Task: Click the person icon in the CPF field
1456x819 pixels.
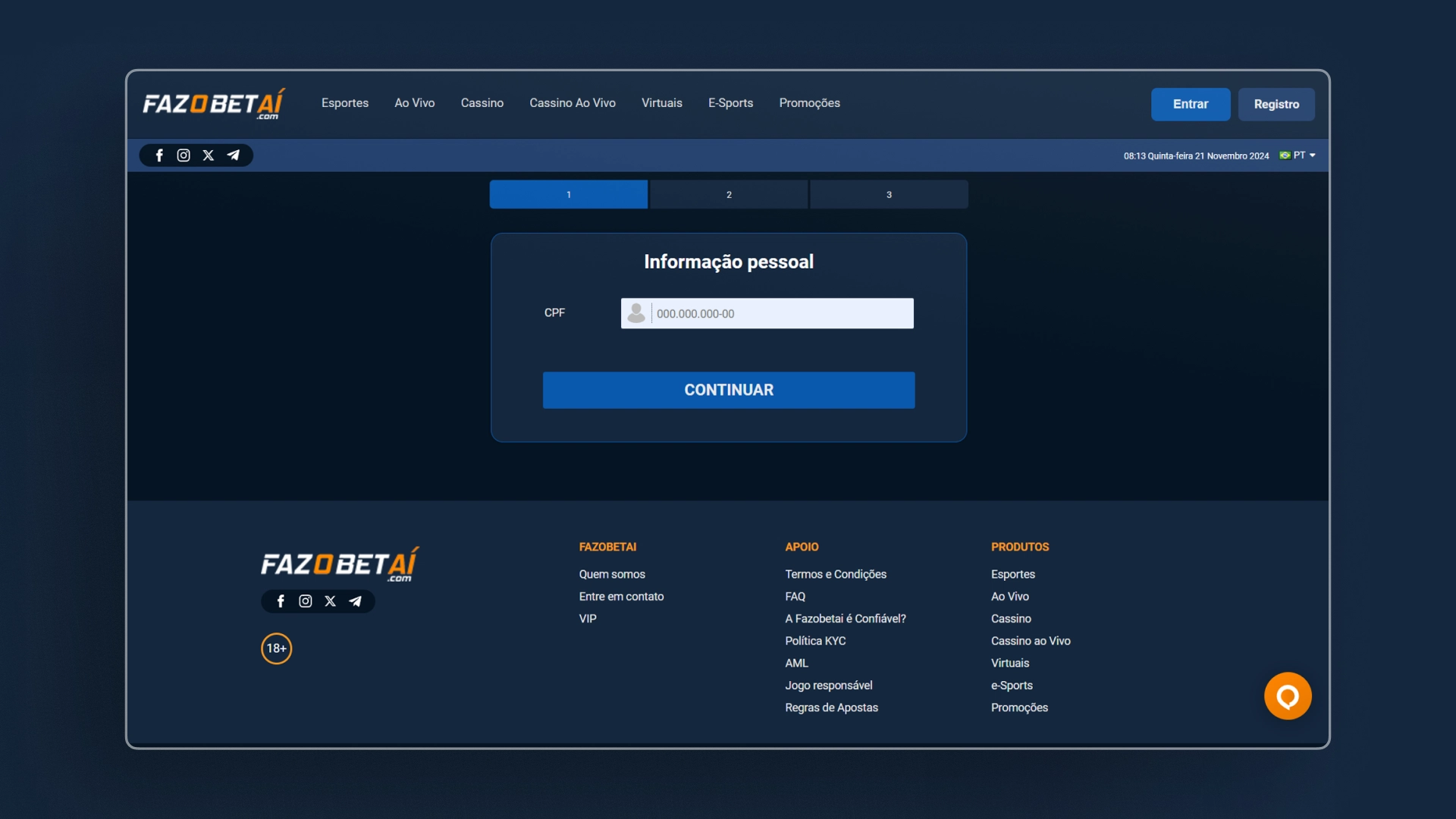Action: pos(636,313)
